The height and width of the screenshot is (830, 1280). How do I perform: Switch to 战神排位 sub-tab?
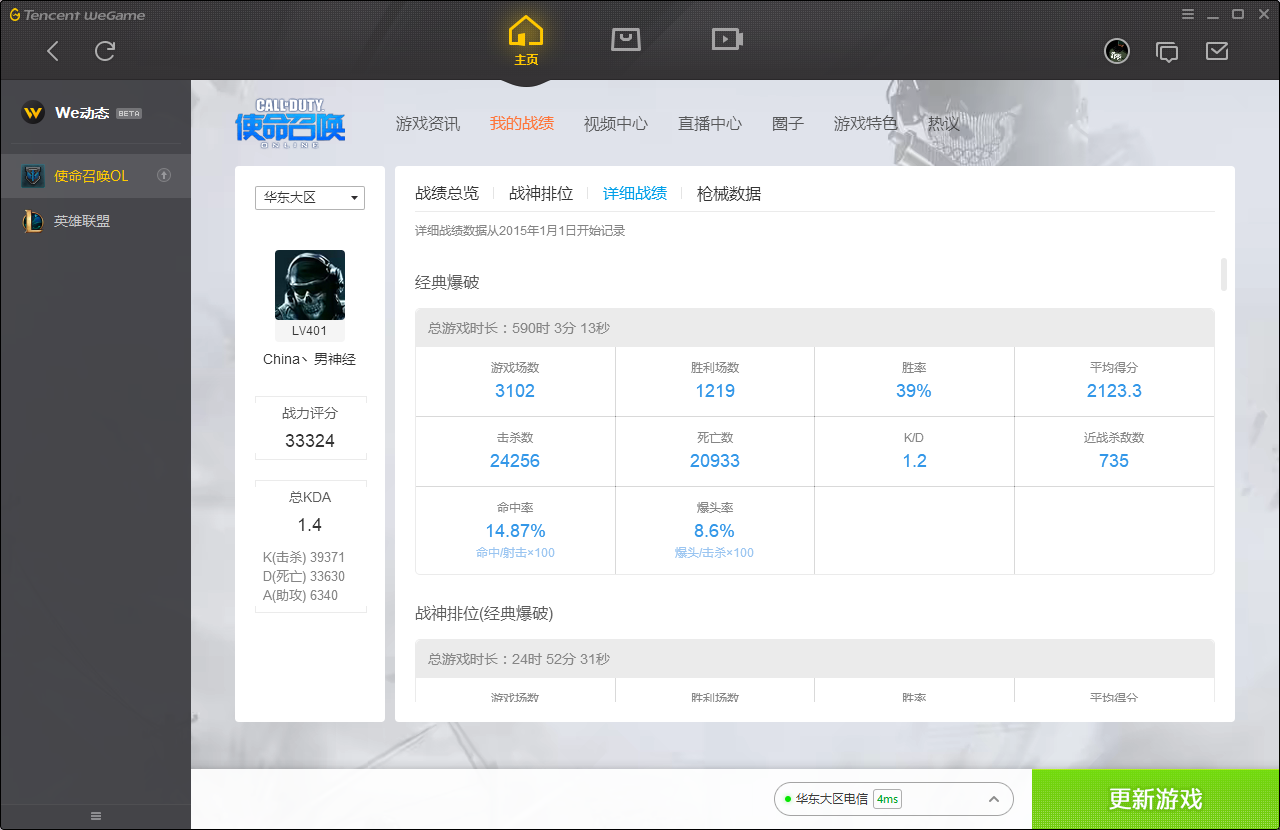pyautogui.click(x=541, y=194)
